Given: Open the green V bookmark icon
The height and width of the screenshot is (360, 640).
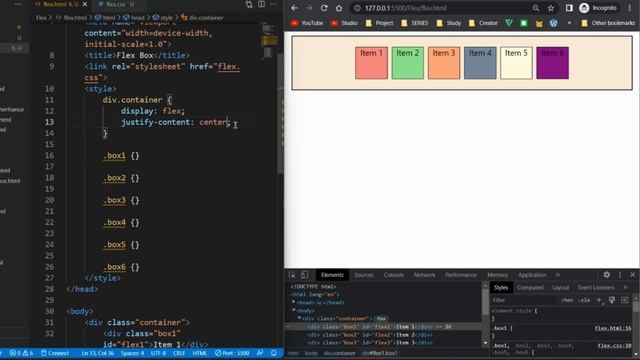Looking at the screenshot, I should pyautogui.click(x=509, y=23).
